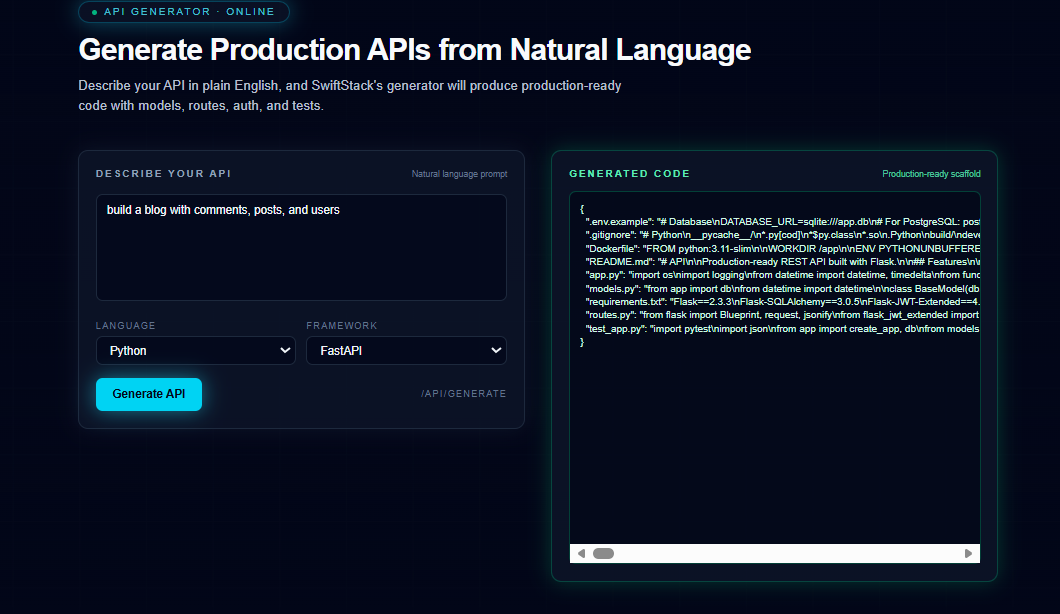Click the green status dot in the online badge
This screenshot has height=614, width=1060.
(95, 12)
